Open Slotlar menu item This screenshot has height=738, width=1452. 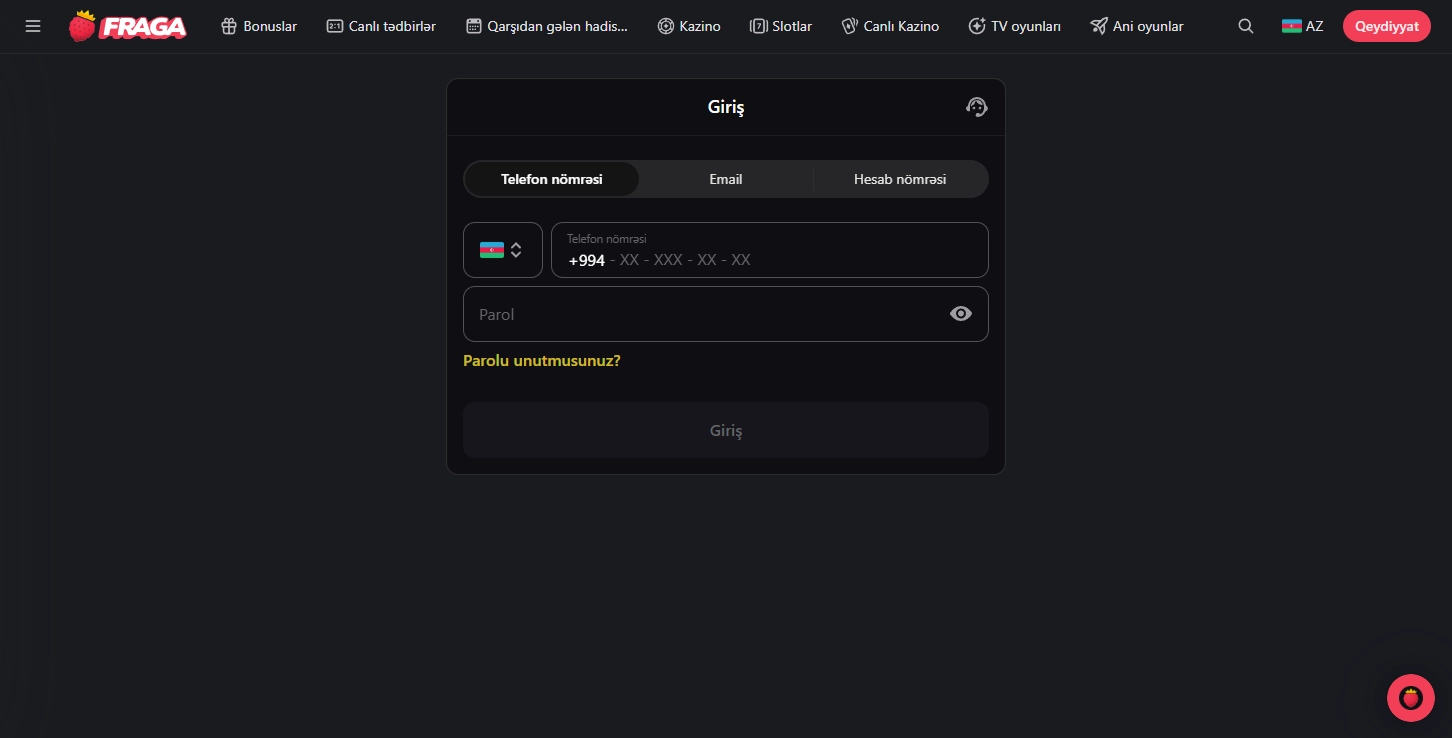tap(781, 26)
